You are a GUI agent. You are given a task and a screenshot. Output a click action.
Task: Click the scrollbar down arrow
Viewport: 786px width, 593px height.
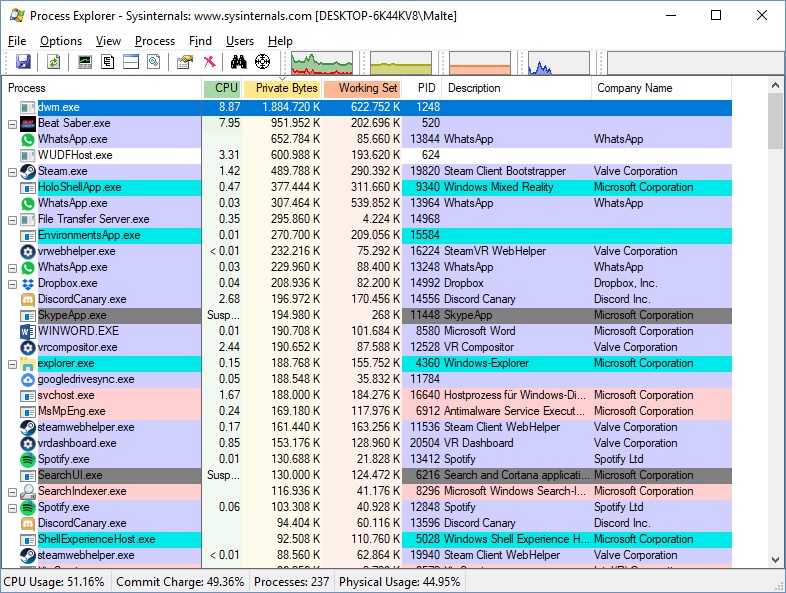pos(775,559)
